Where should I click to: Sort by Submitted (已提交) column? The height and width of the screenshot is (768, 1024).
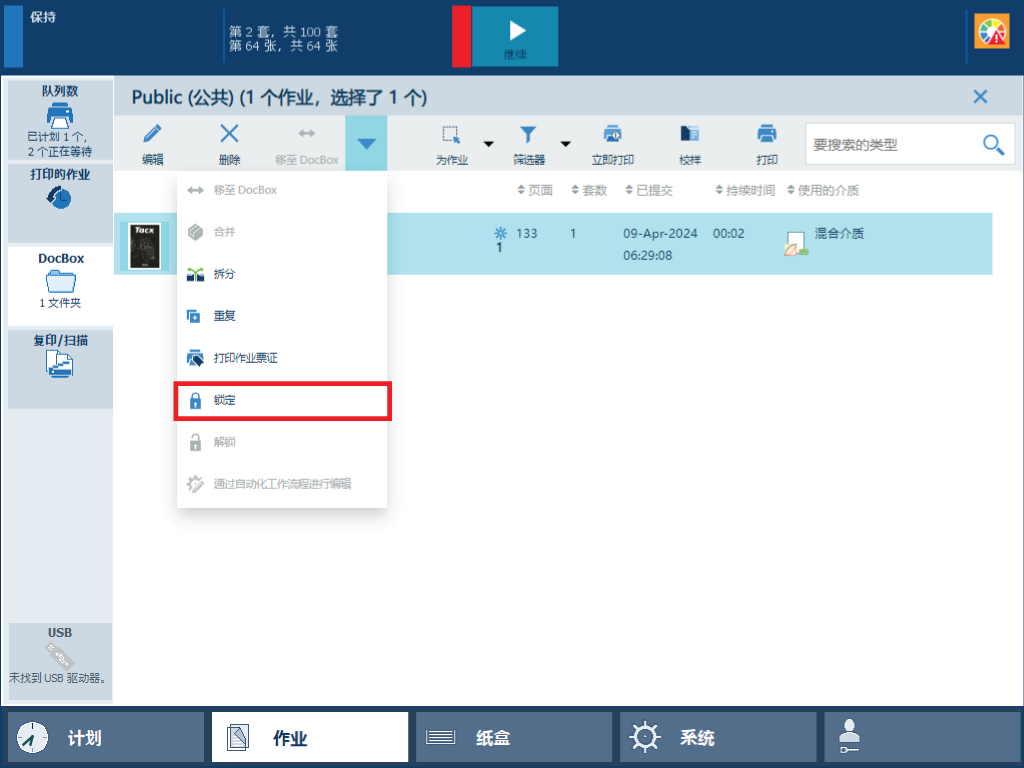point(648,190)
